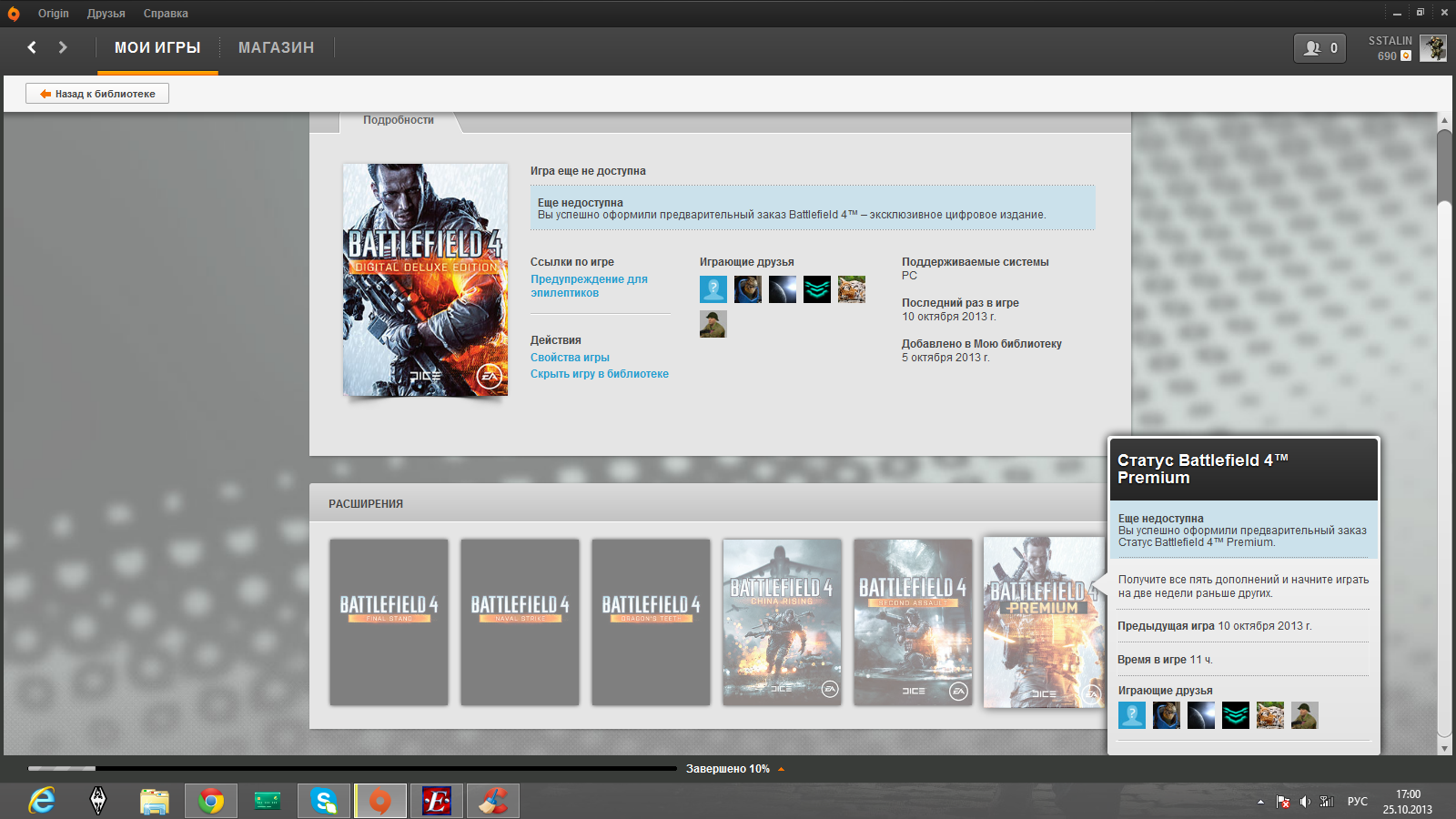The height and width of the screenshot is (819, 1456).
Task: Switch to the МАГАЗИН tab
Action: point(276,48)
